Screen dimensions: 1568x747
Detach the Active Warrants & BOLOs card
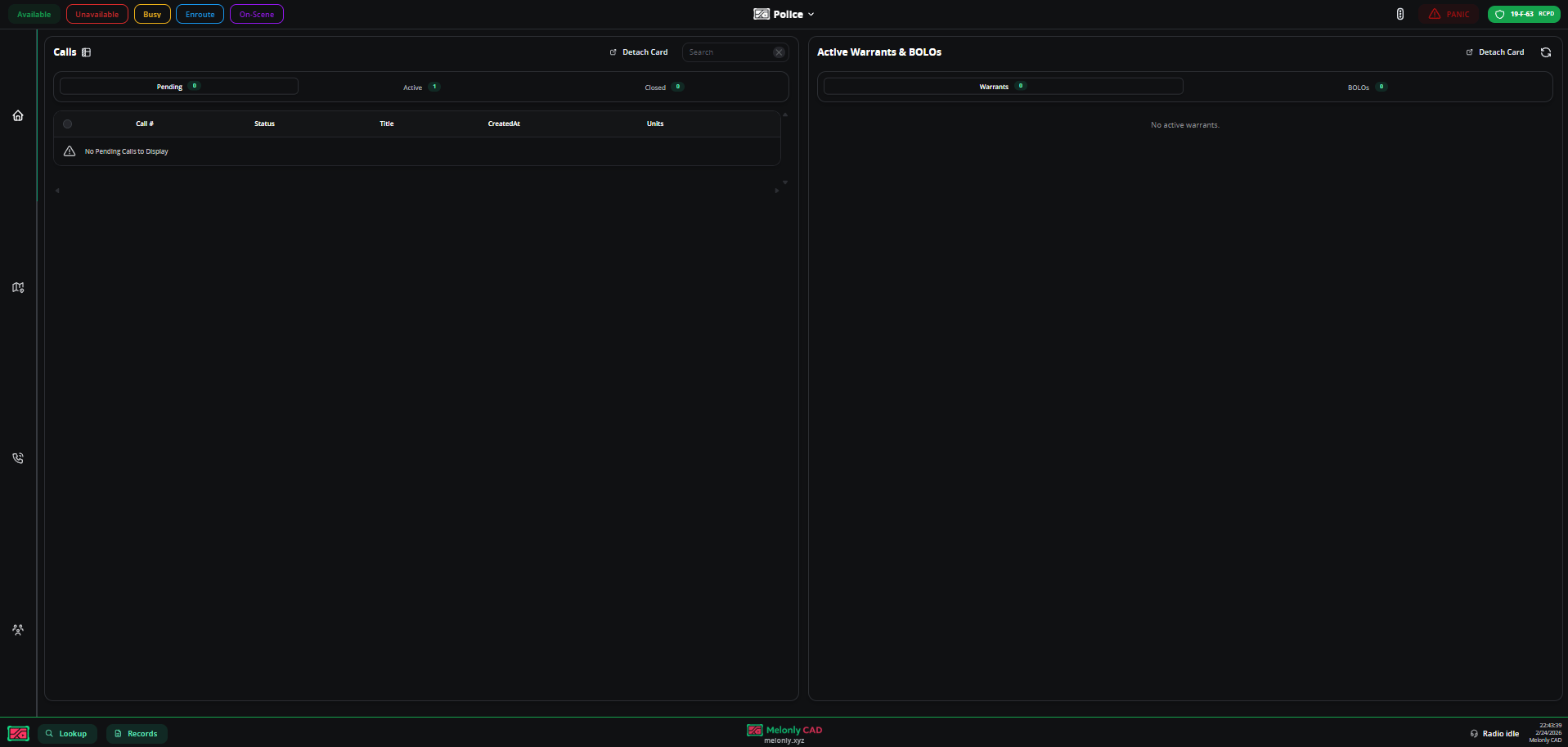pos(1495,52)
